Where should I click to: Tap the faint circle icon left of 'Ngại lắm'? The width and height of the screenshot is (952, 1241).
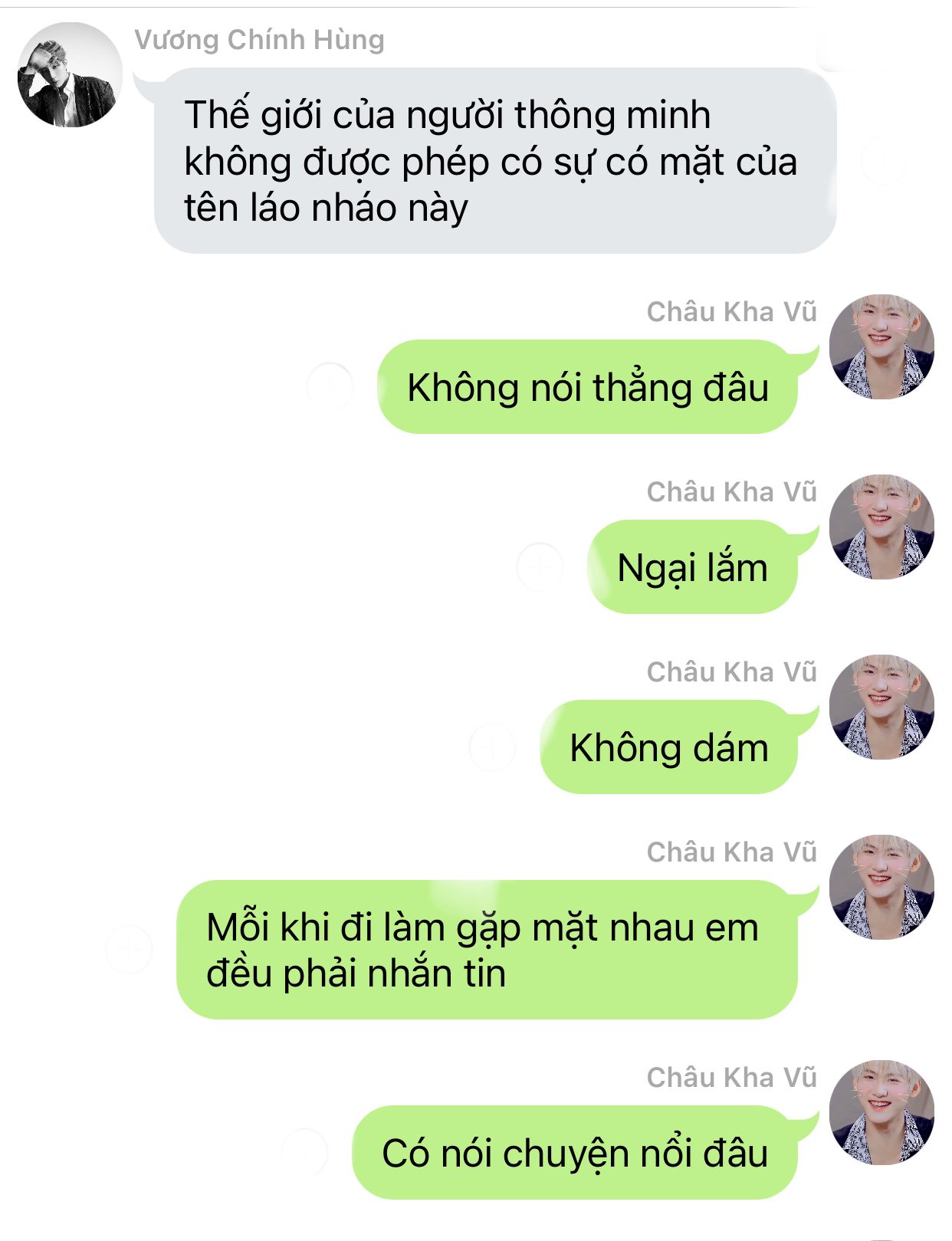coord(540,566)
